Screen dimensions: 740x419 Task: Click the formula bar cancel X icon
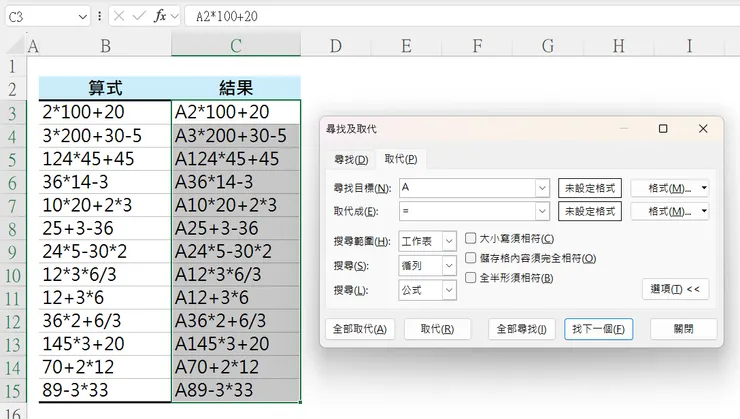coord(119,17)
